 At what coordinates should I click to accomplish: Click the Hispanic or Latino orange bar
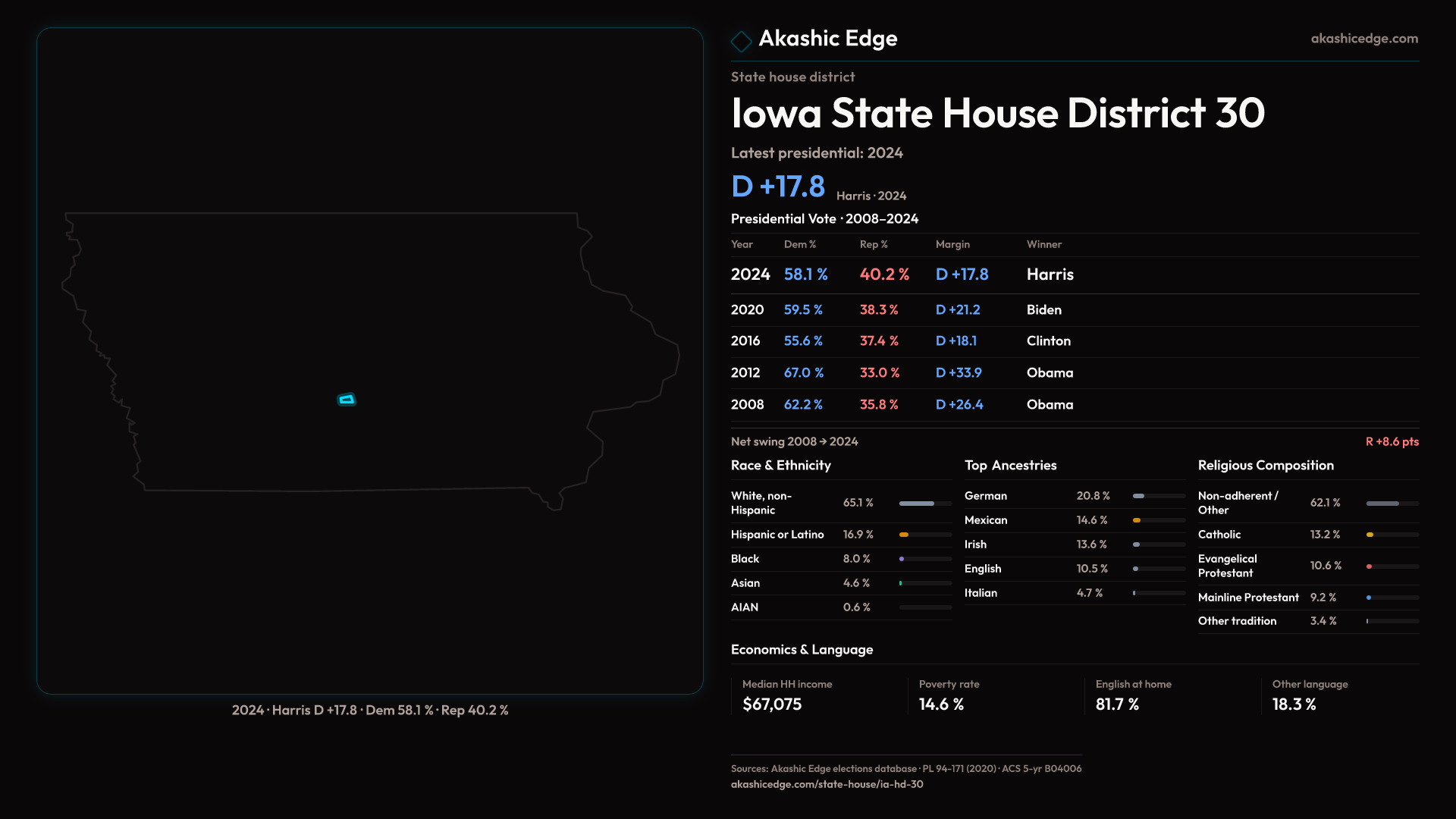904,535
